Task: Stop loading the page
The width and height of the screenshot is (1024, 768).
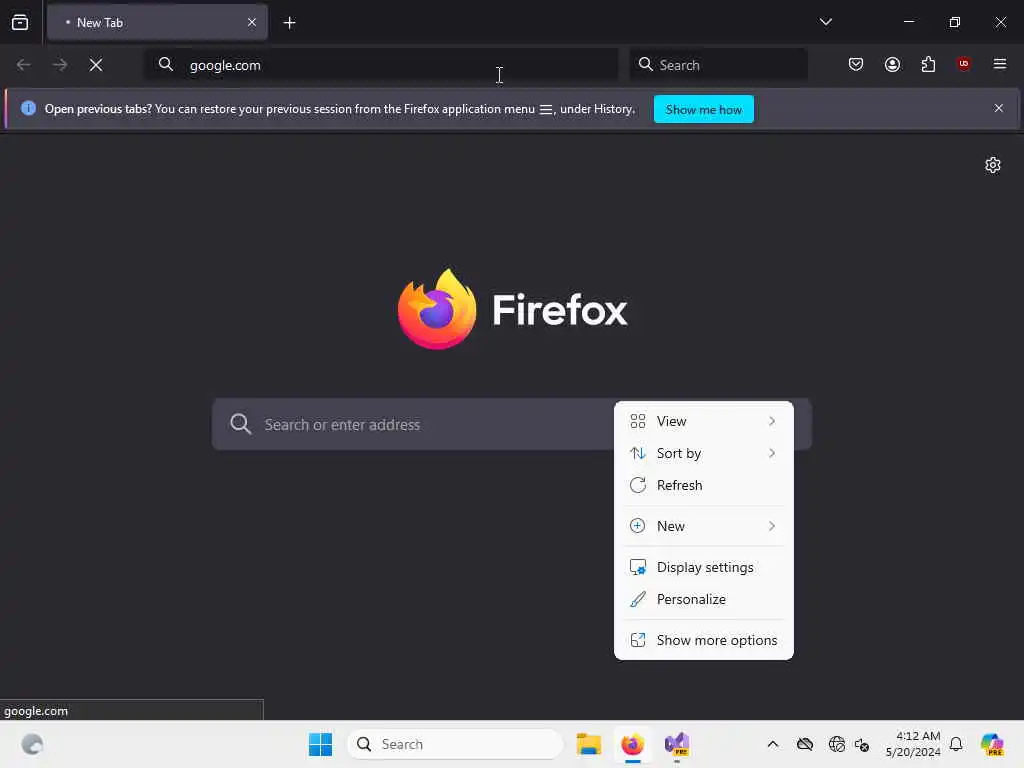Action: tap(96, 65)
